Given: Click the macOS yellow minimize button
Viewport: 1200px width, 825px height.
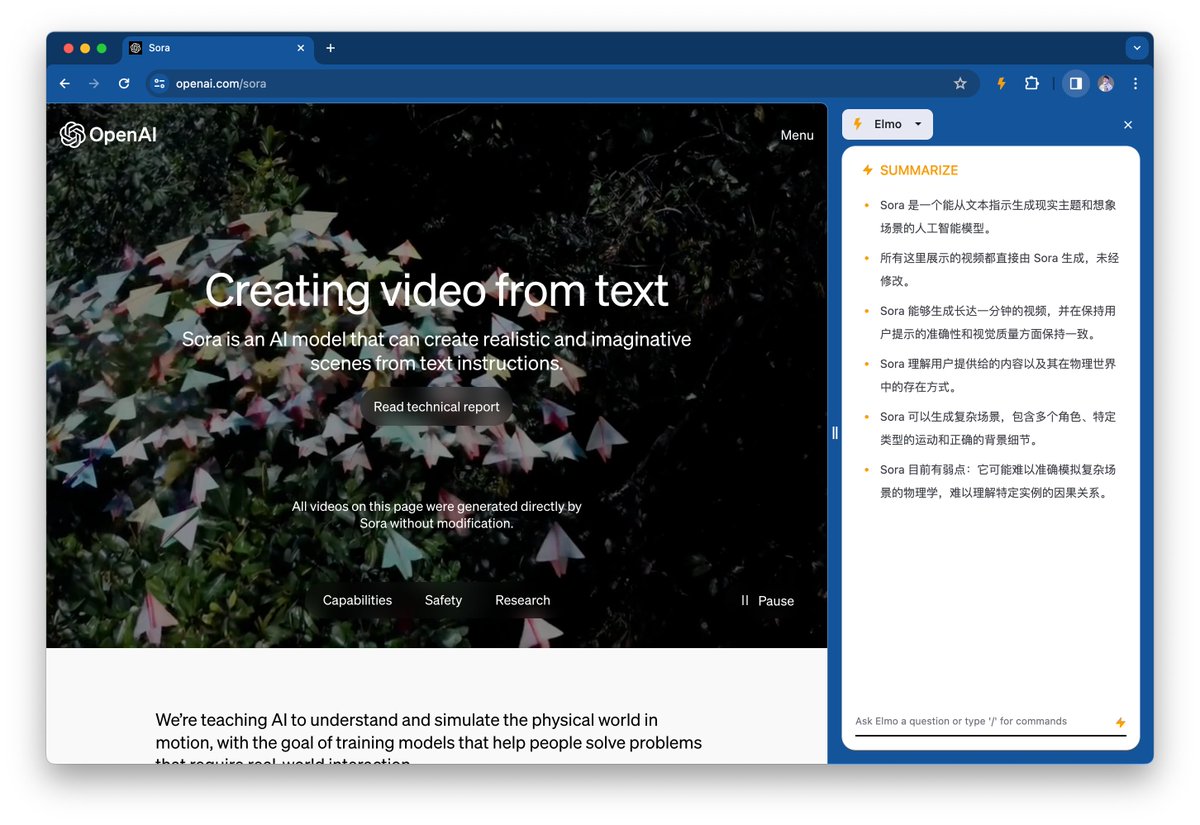Looking at the screenshot, I should tap(85, 48).
